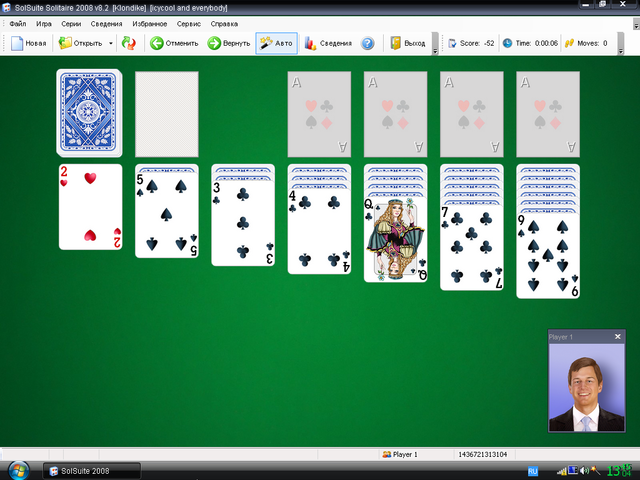Click the SolSuite title bar app icon

point(6,7)
